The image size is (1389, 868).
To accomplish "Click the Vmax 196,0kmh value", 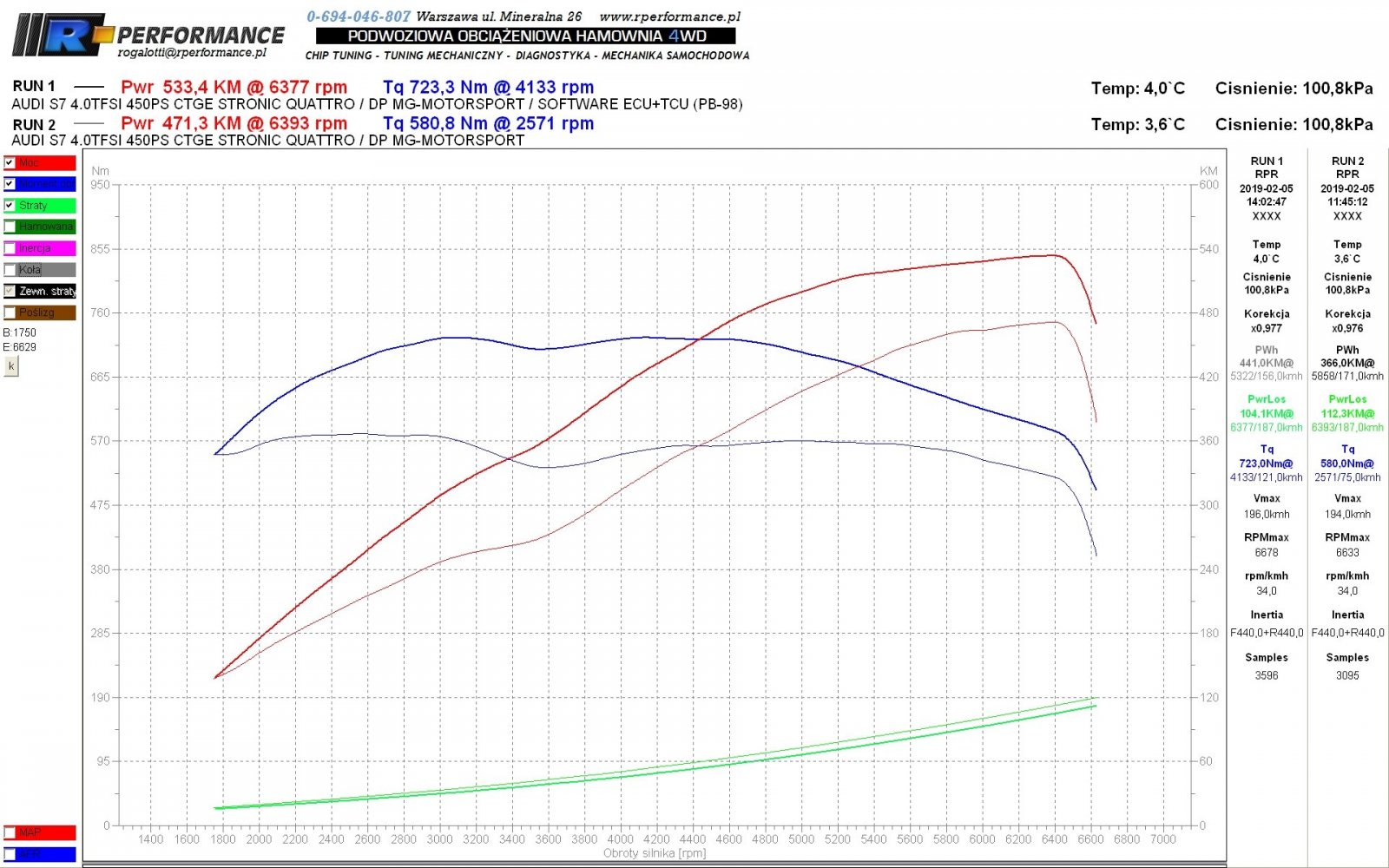I will 1267,514.
